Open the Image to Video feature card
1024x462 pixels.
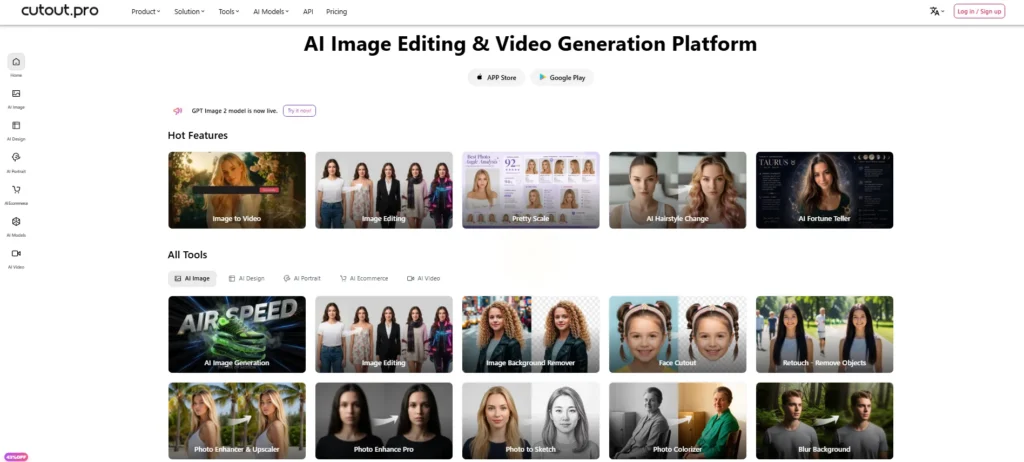(x=237, y=190)
